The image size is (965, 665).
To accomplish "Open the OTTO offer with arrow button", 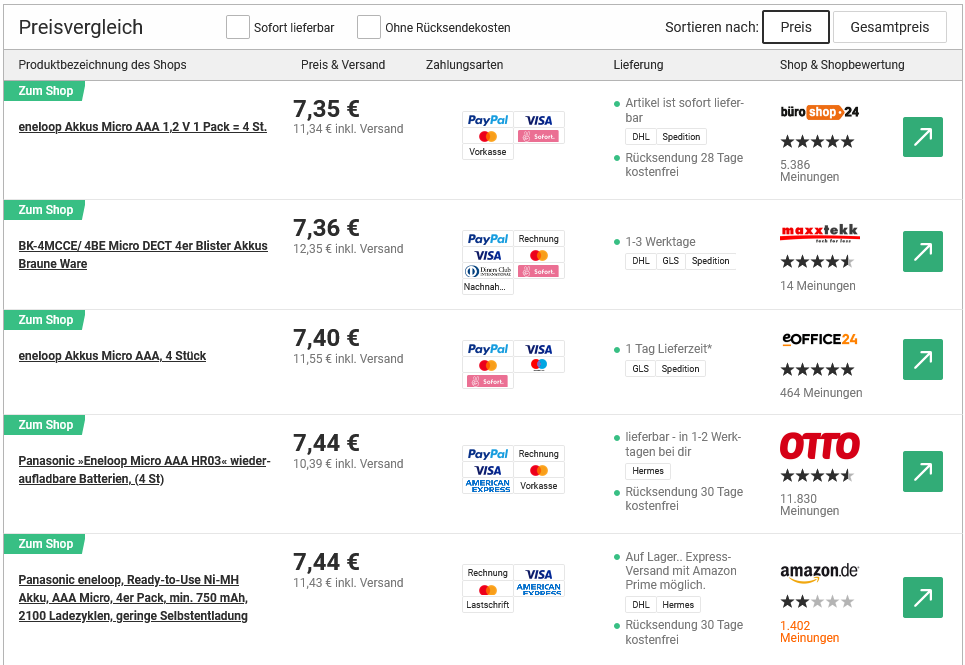I will pos(922,471).
